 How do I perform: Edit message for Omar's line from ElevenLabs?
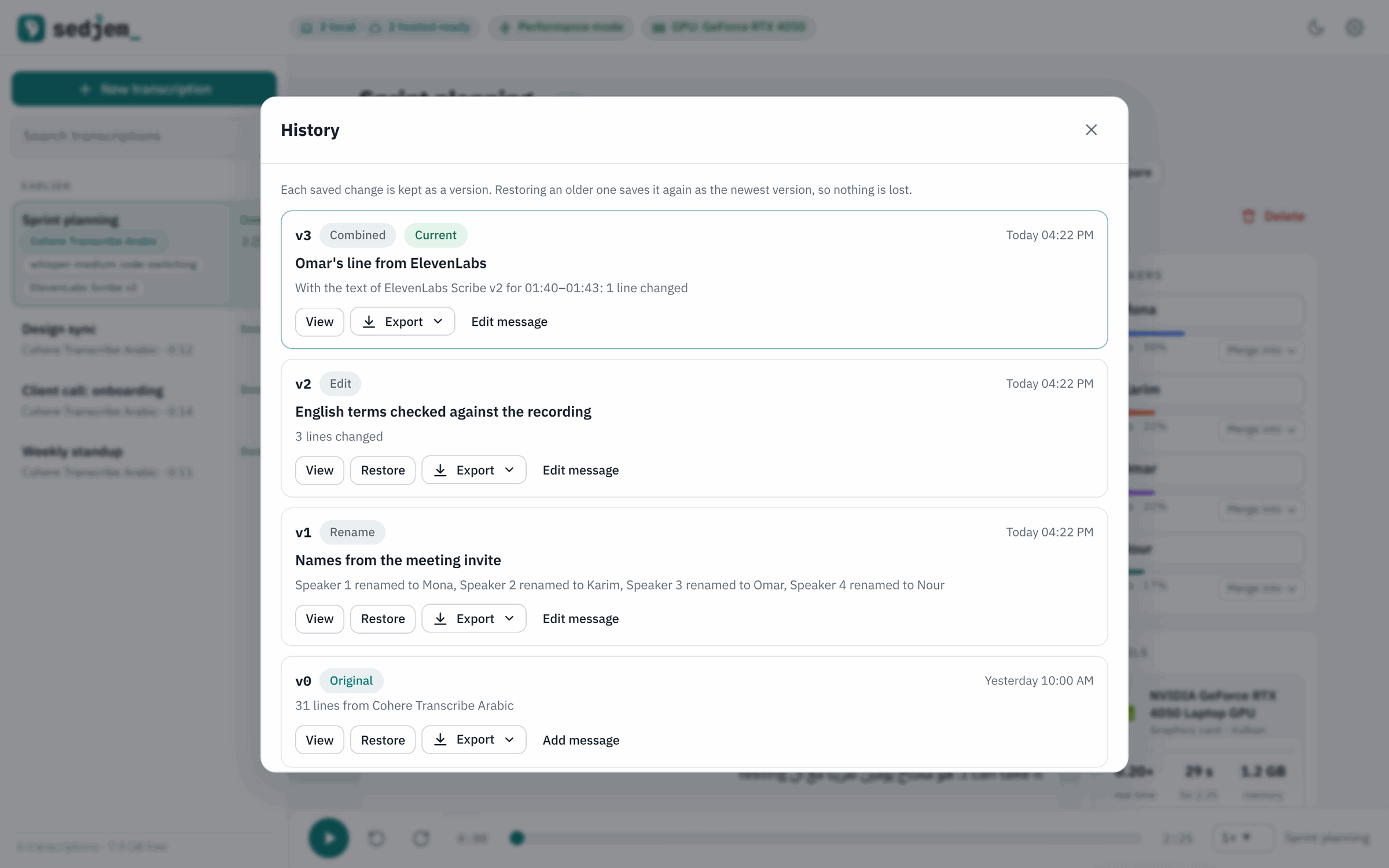click(509, 321)
